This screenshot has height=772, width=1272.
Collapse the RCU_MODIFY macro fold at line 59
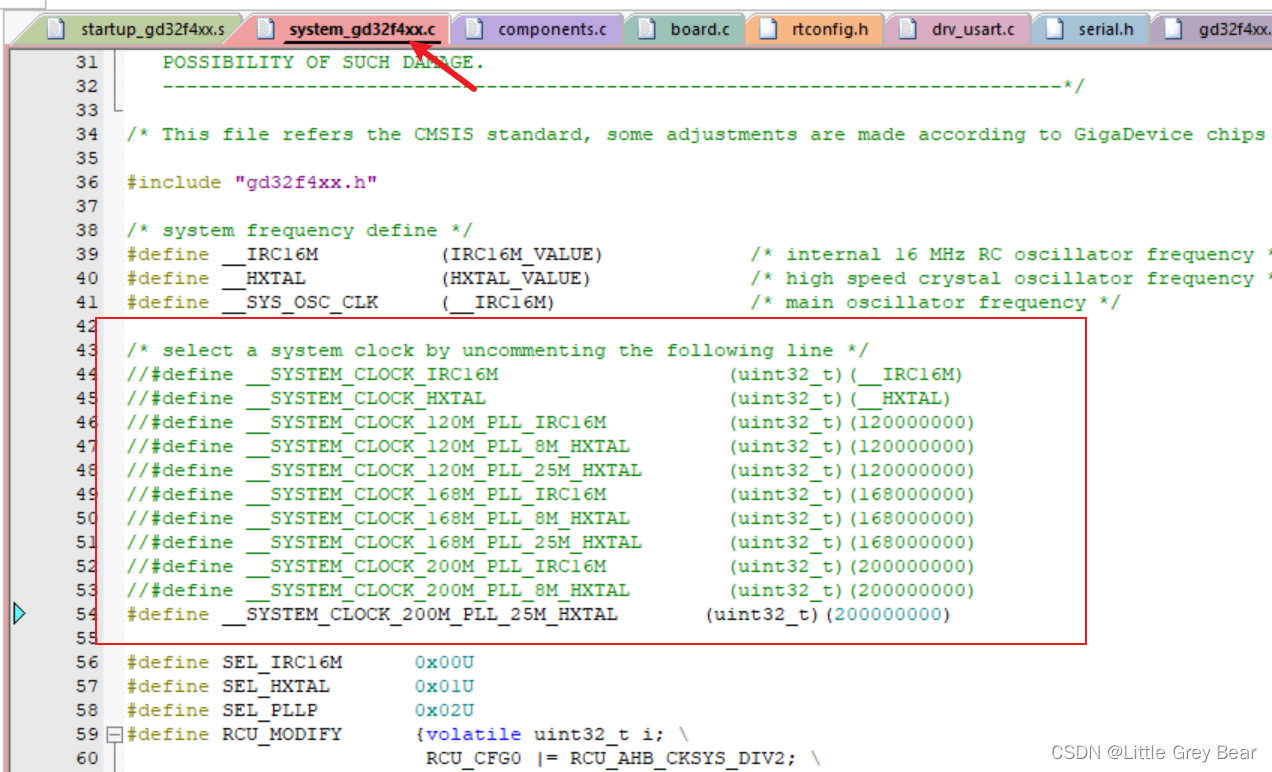(113, 734)
